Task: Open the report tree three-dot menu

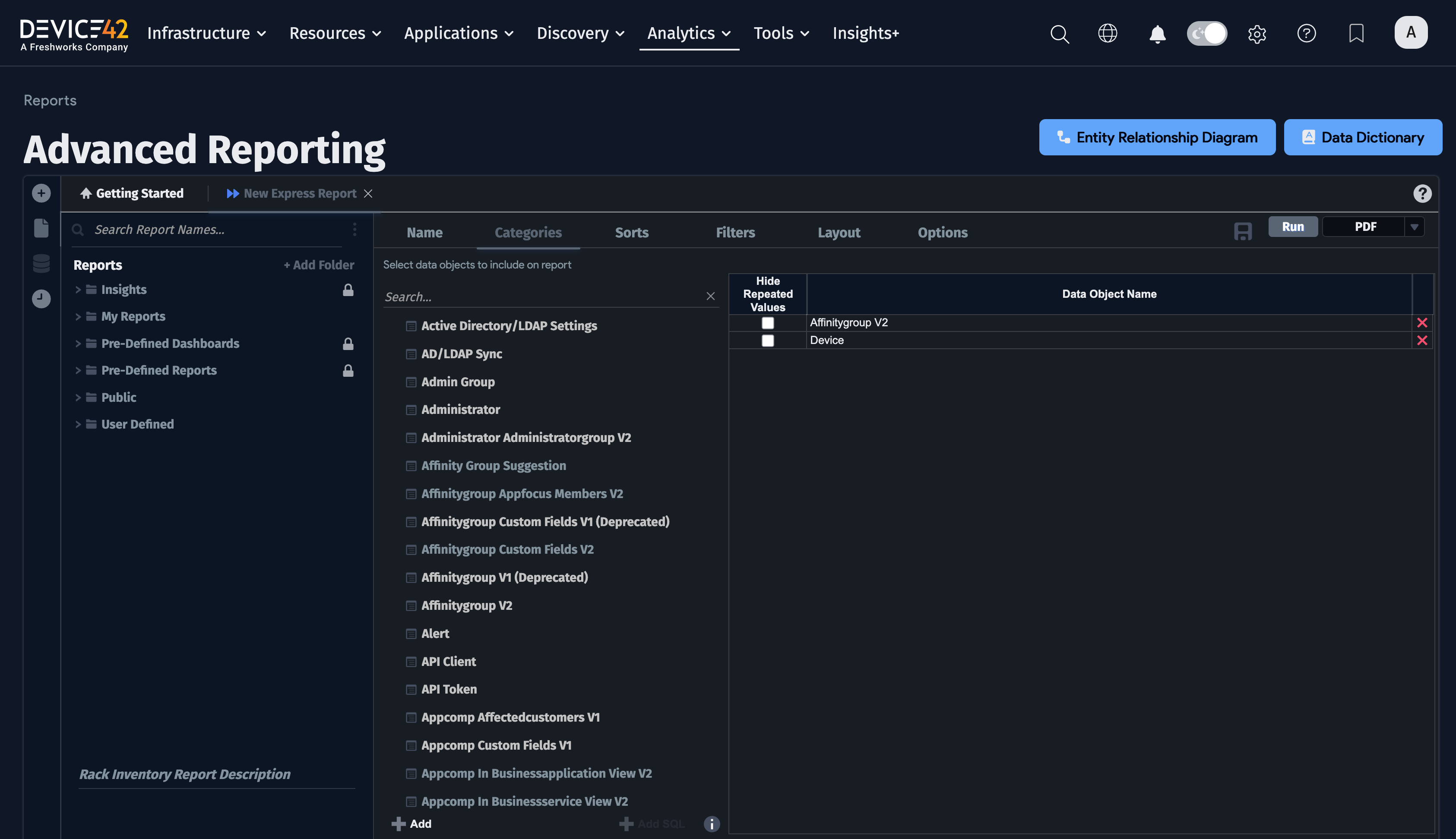Action: 355,229
